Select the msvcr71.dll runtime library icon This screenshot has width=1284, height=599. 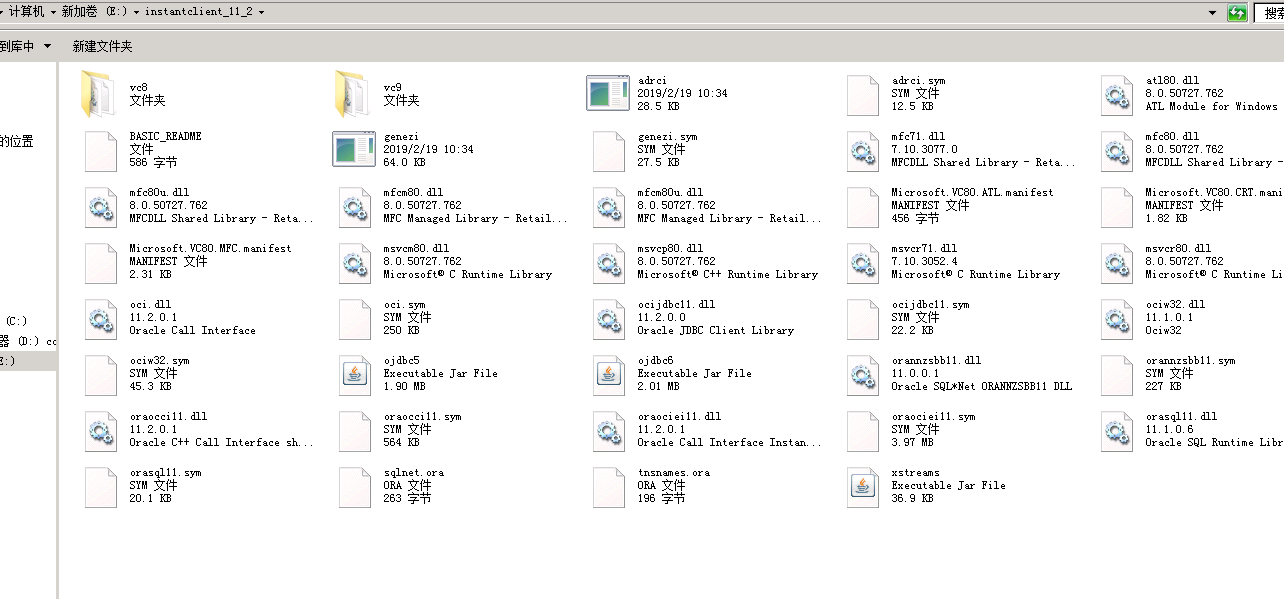[860, 262]
